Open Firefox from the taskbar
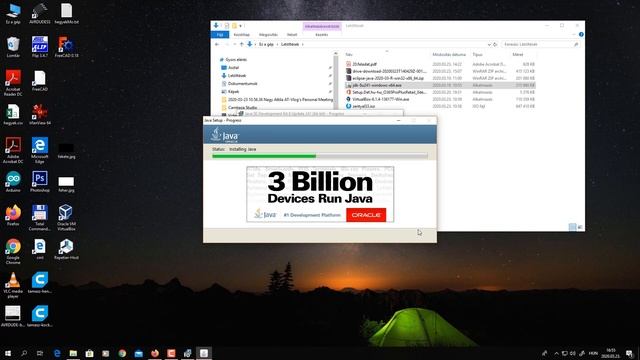 click(155, 353)
